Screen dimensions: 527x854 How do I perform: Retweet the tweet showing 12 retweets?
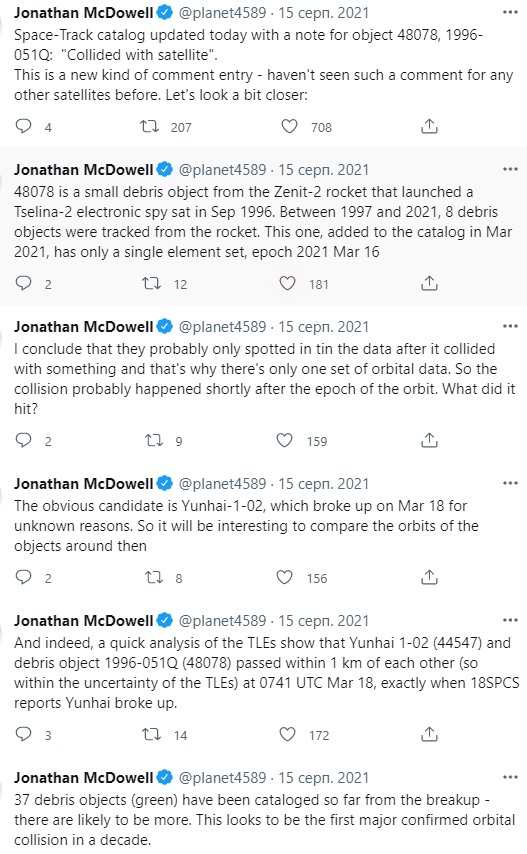tap(151, 283)
